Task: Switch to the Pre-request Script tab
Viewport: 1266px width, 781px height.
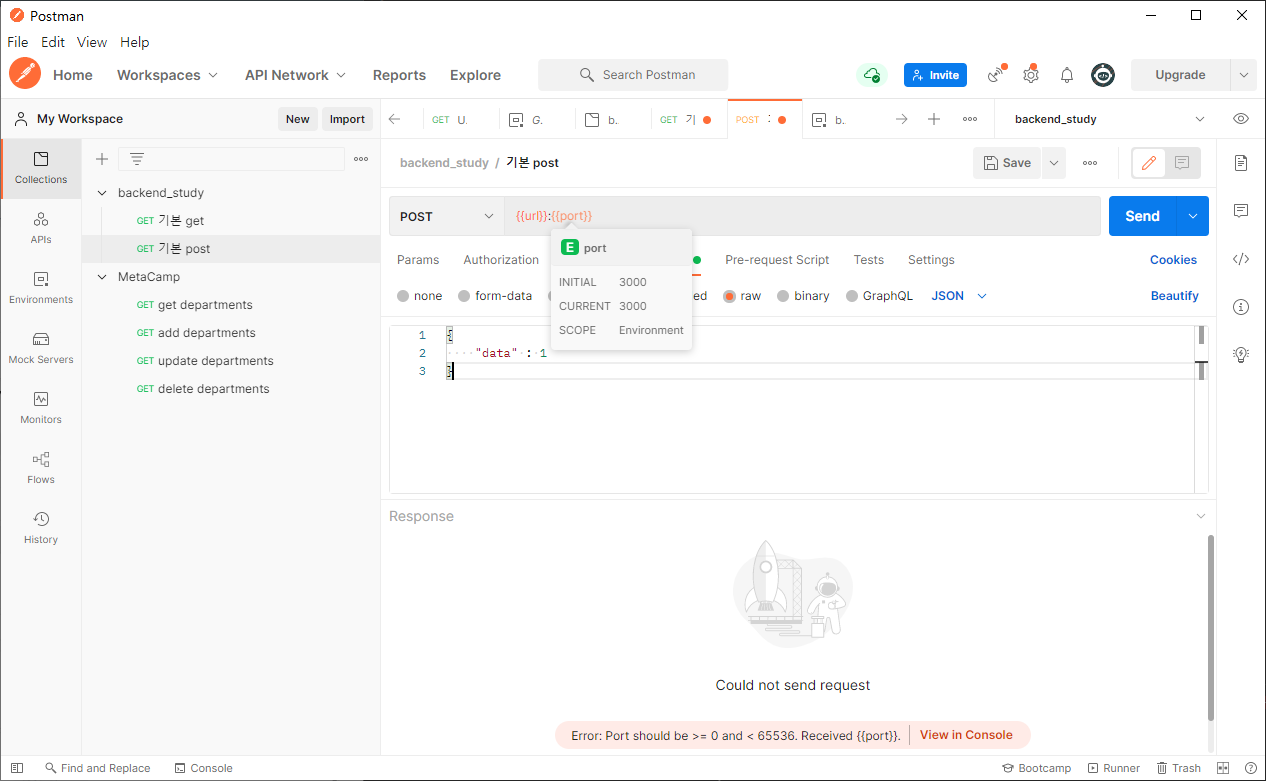Action: tap(777, 260)
